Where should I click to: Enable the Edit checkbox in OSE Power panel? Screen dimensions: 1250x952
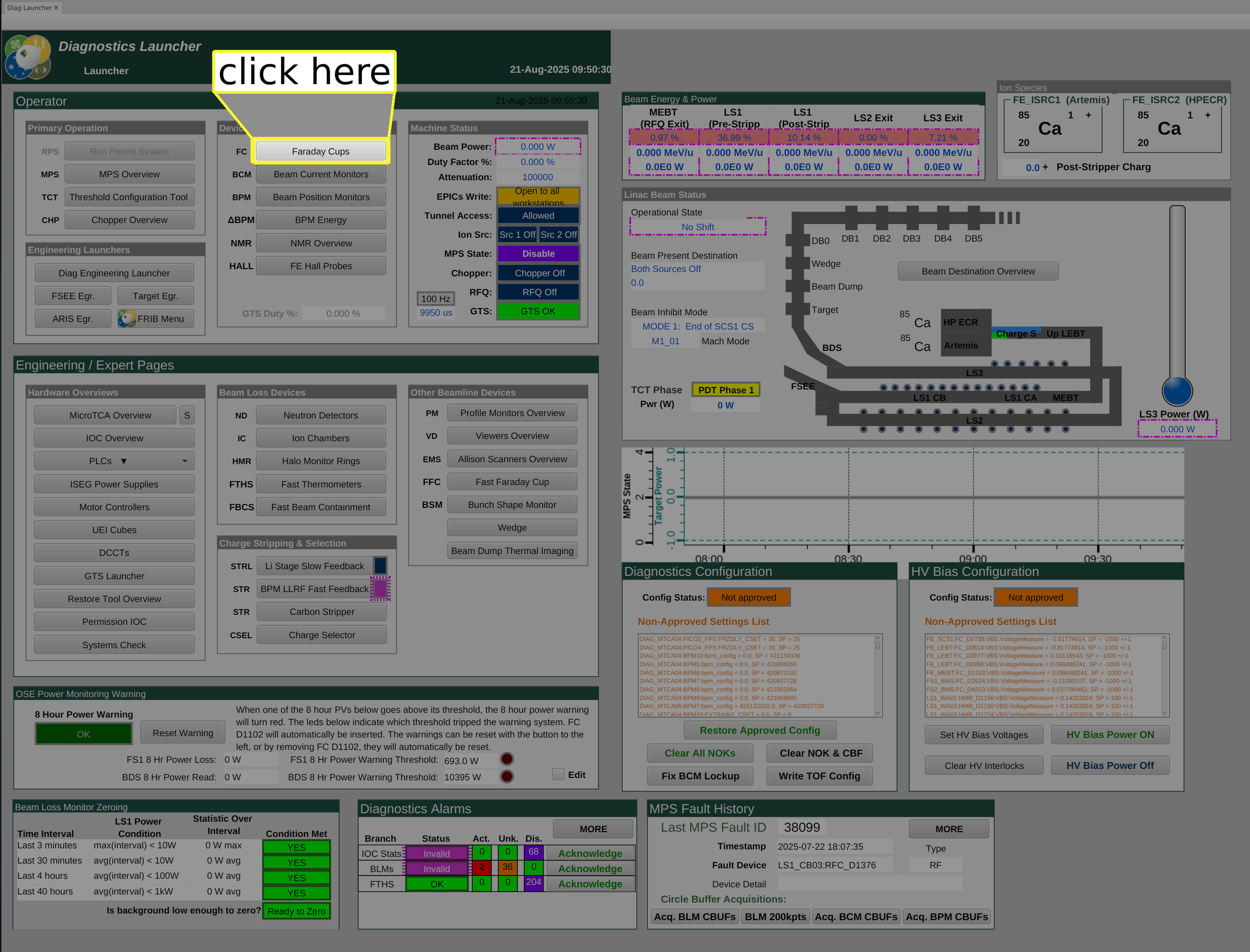point(558,774)
